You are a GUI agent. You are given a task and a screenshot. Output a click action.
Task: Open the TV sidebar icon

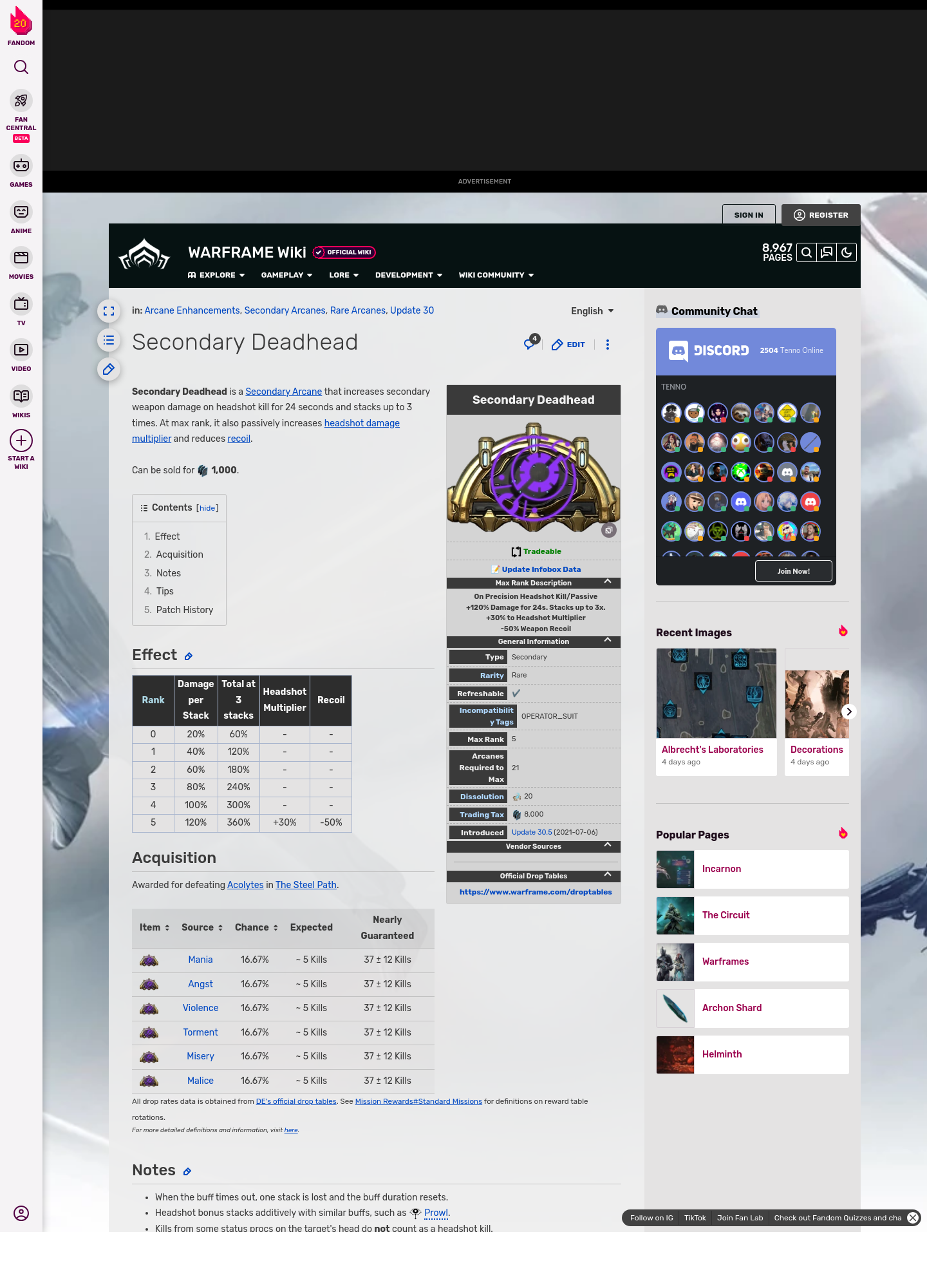(21, 303)
